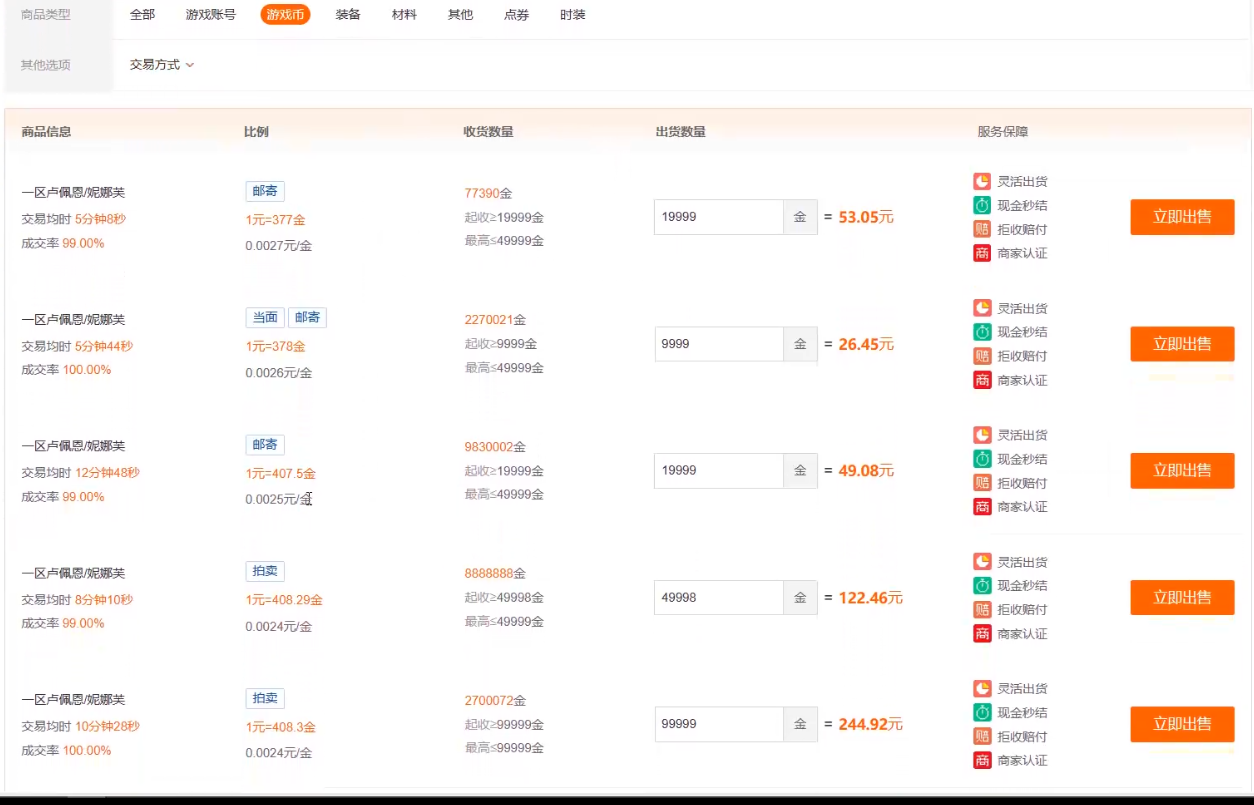Toggle the 当面 tag on second listing
The image size is (1254, 805).
(264, 317)
